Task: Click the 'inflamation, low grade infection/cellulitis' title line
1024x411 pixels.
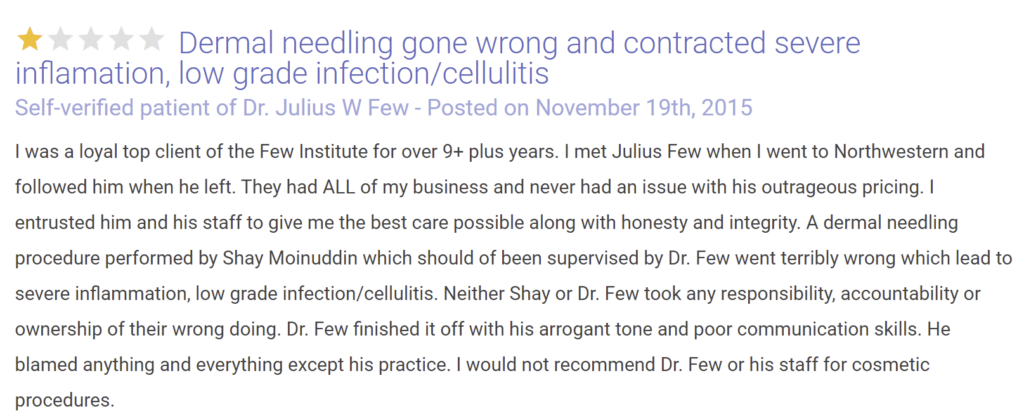Action: pyautogui.click(x=281, y=74)
